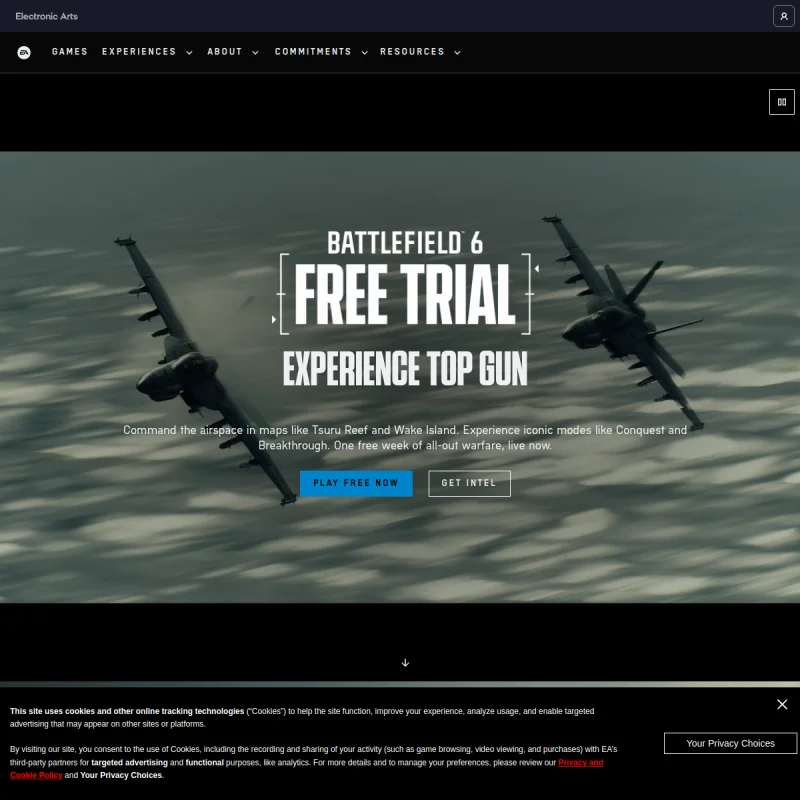Viewport: 800px width, 800px height.
Task: Pause the hero video carousel
Action: (x=781, y=102)
